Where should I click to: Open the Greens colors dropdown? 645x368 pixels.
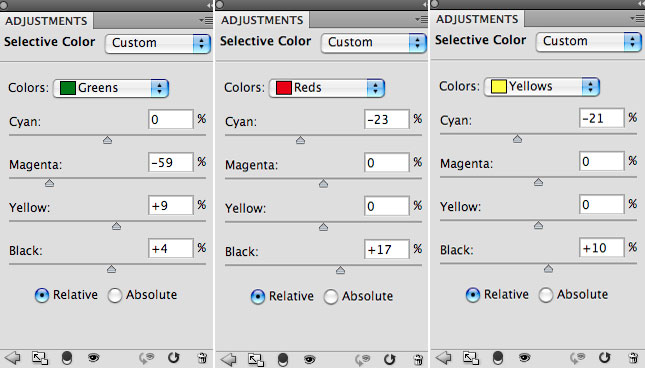pos(111,88)
